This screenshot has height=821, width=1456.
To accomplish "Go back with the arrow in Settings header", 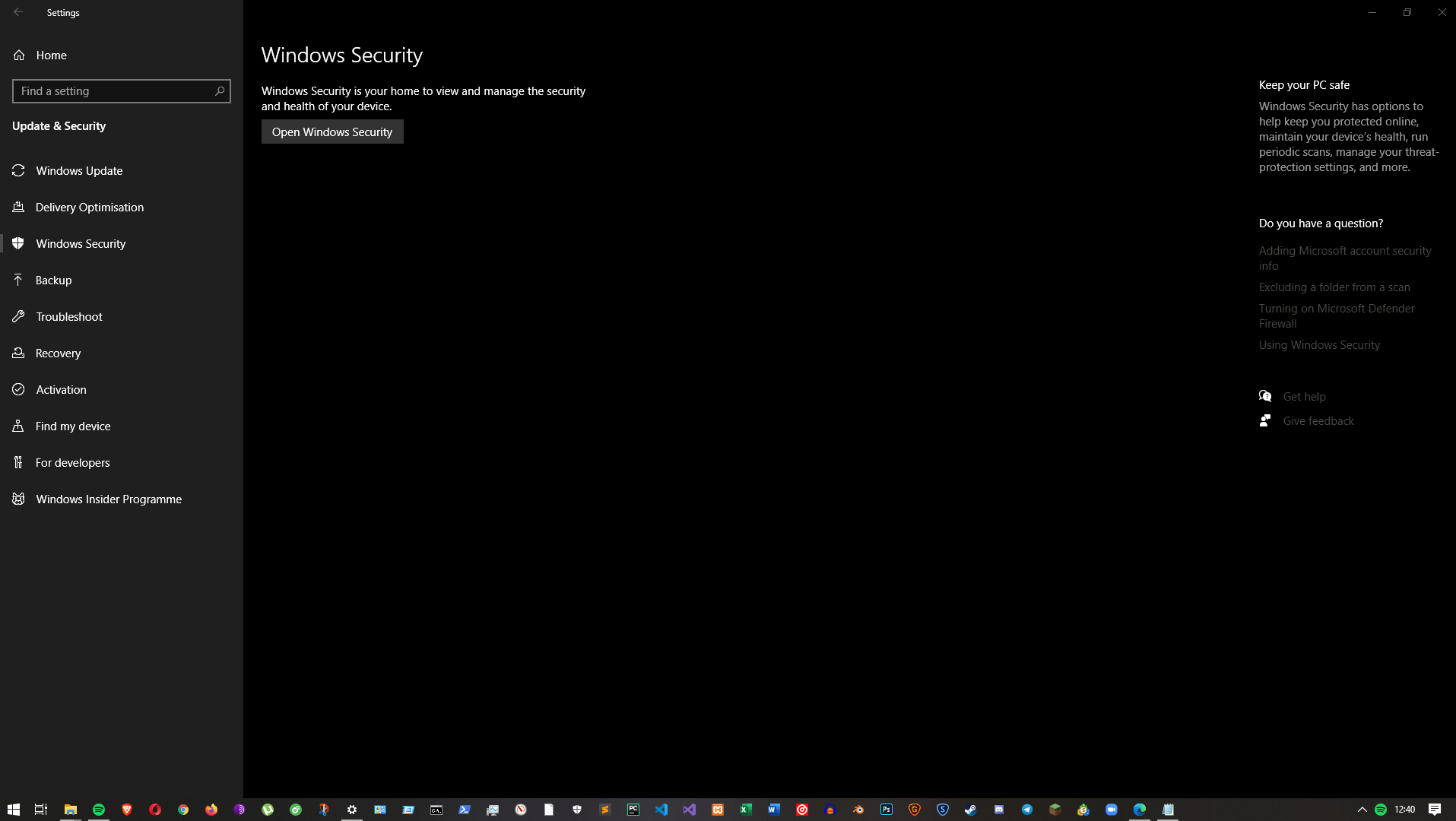I will pos(18,12).
